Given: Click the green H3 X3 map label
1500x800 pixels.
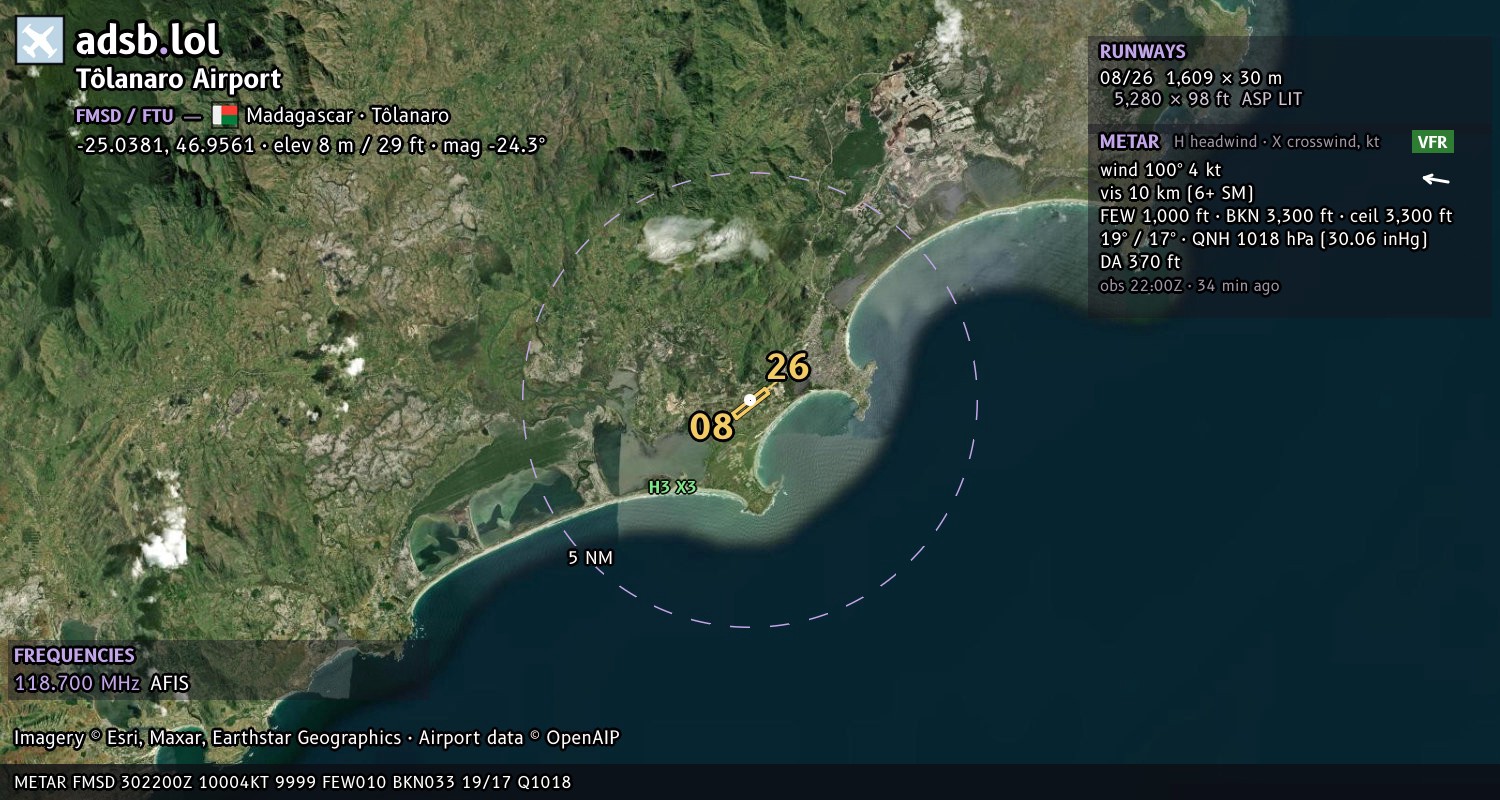Looking at the screenshot, I should pos(672,488).
